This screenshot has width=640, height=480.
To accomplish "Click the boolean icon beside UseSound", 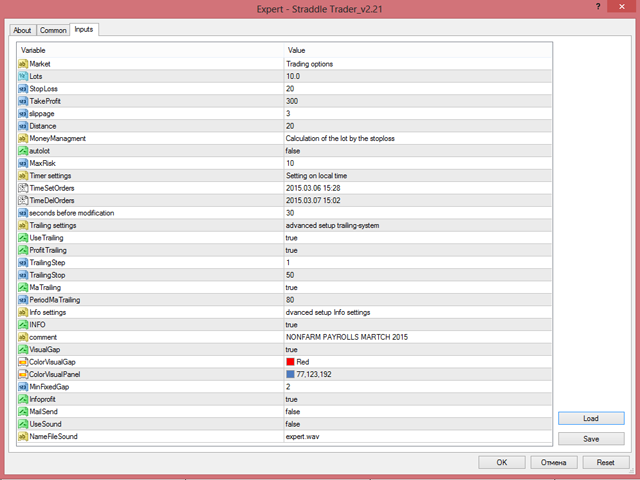I will 23,424.
